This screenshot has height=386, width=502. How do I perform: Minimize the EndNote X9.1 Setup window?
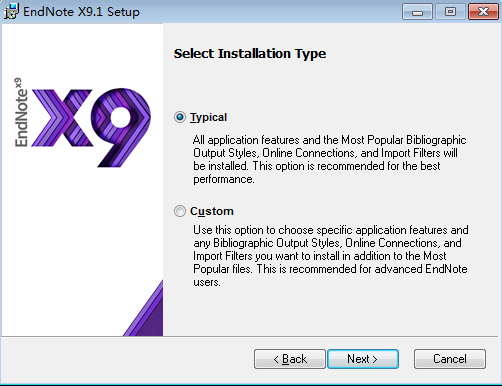(x=417, y=12)
